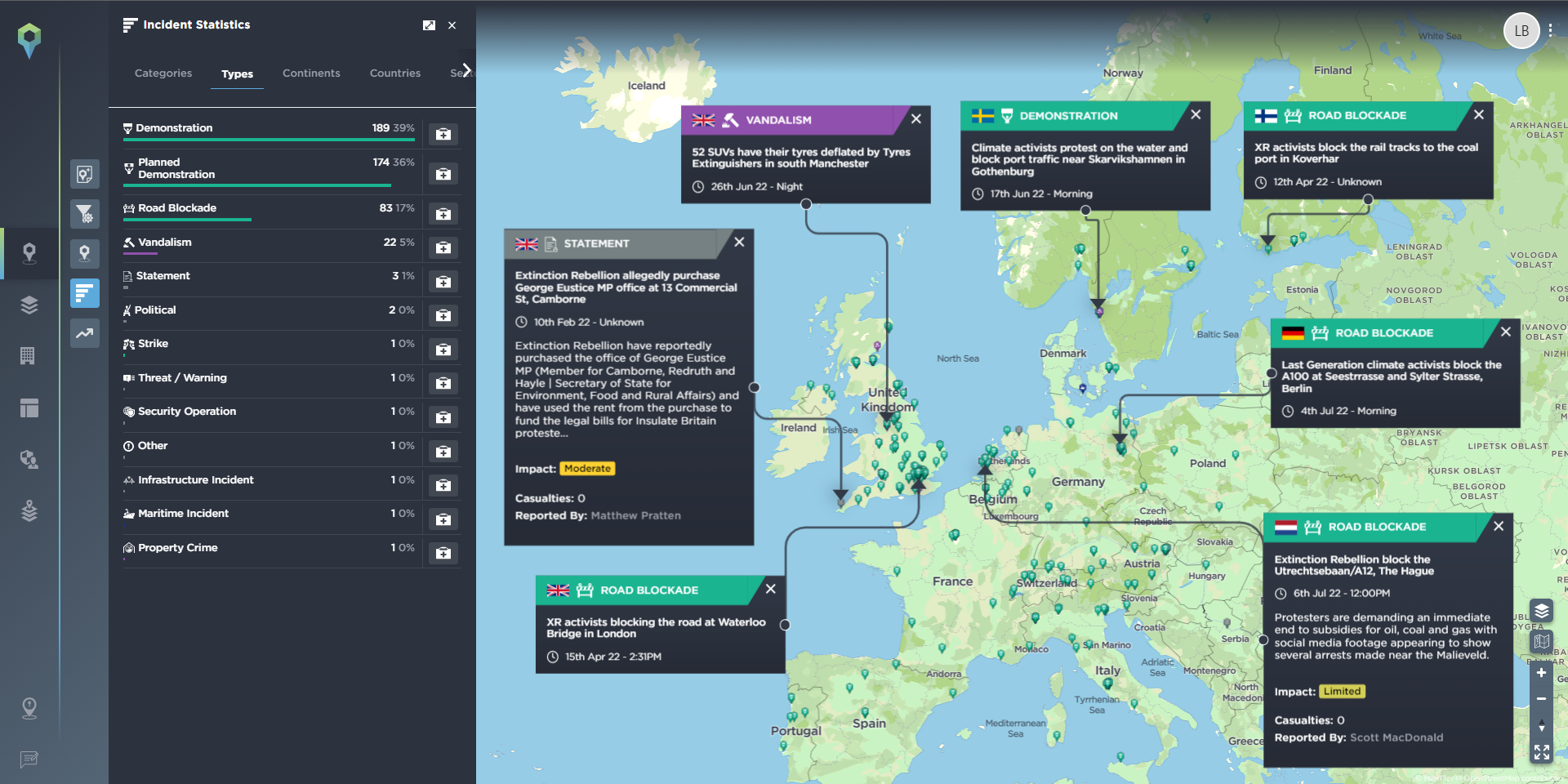Switch to the Continents tab
Image resolution: width=1568 pixels, height=784 pixels.
pos(311,73)
